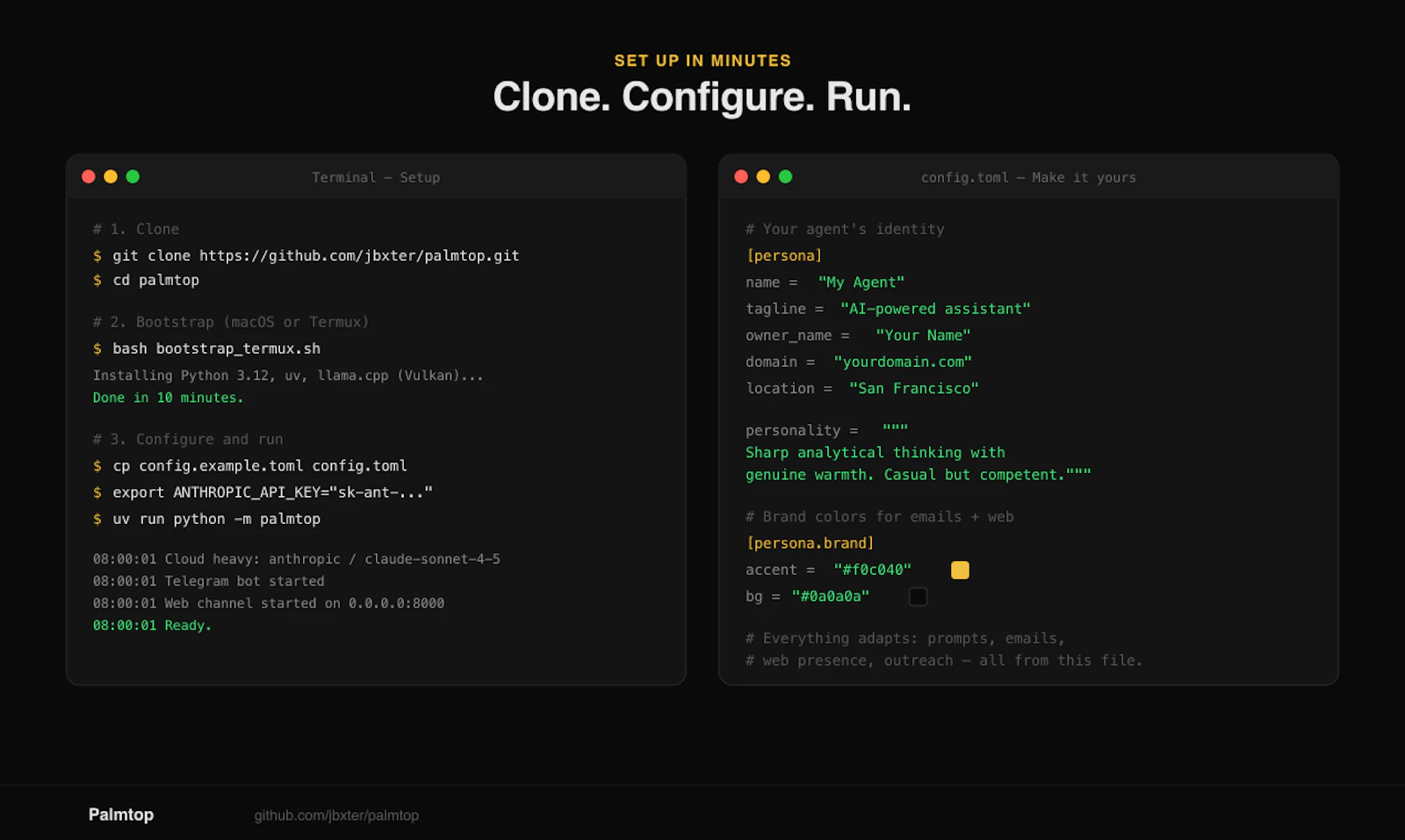The height and width of the screenshot is (840, 1405).
Task: Click the 'Installing Python 3.12, uv, llama.cpp' line
Action: tap(288, 376)
